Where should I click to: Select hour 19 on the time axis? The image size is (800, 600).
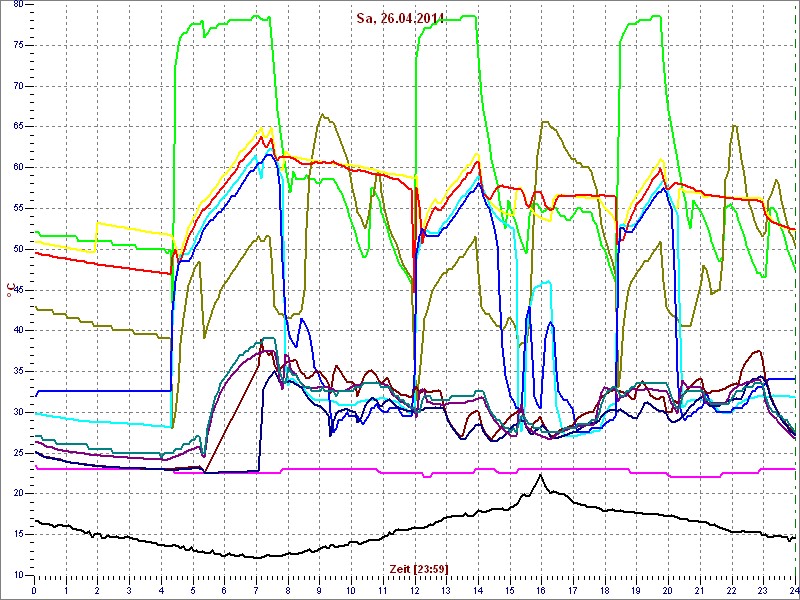pyautogui.click(x=635, y=590)
